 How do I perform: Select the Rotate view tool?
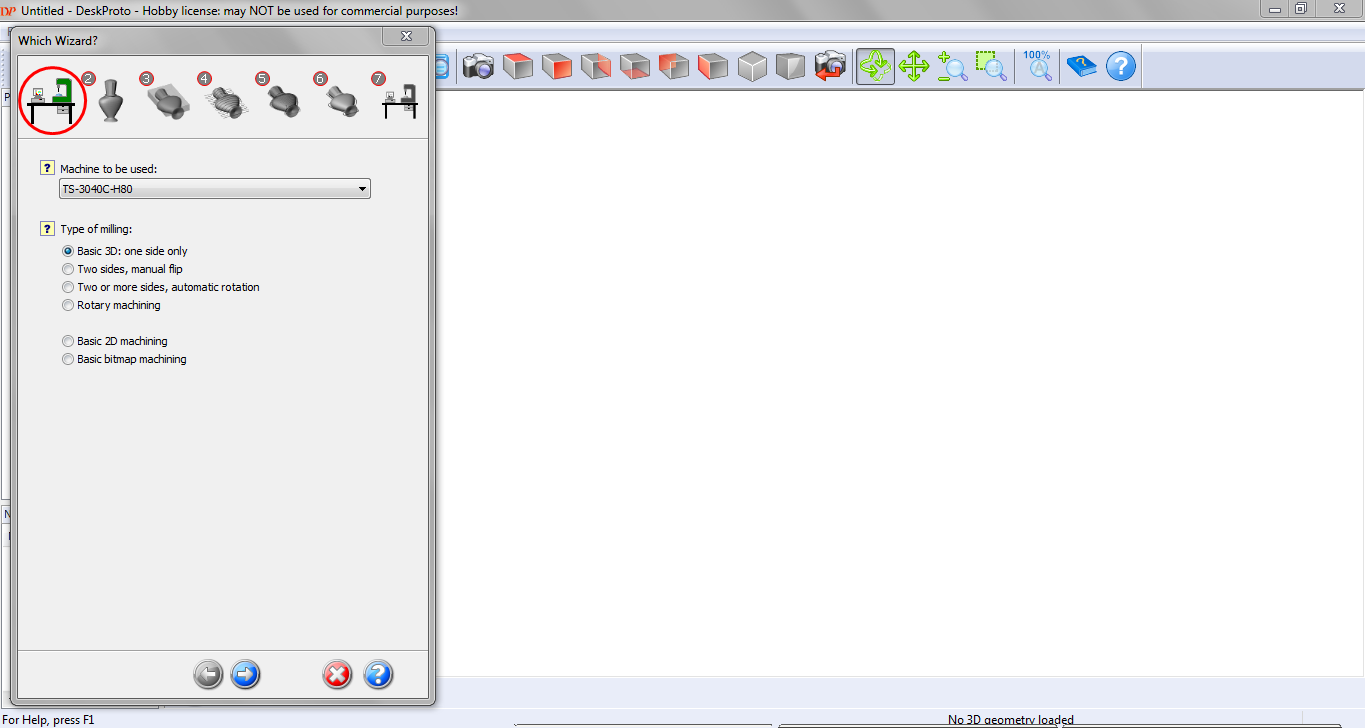pos(874,66)
